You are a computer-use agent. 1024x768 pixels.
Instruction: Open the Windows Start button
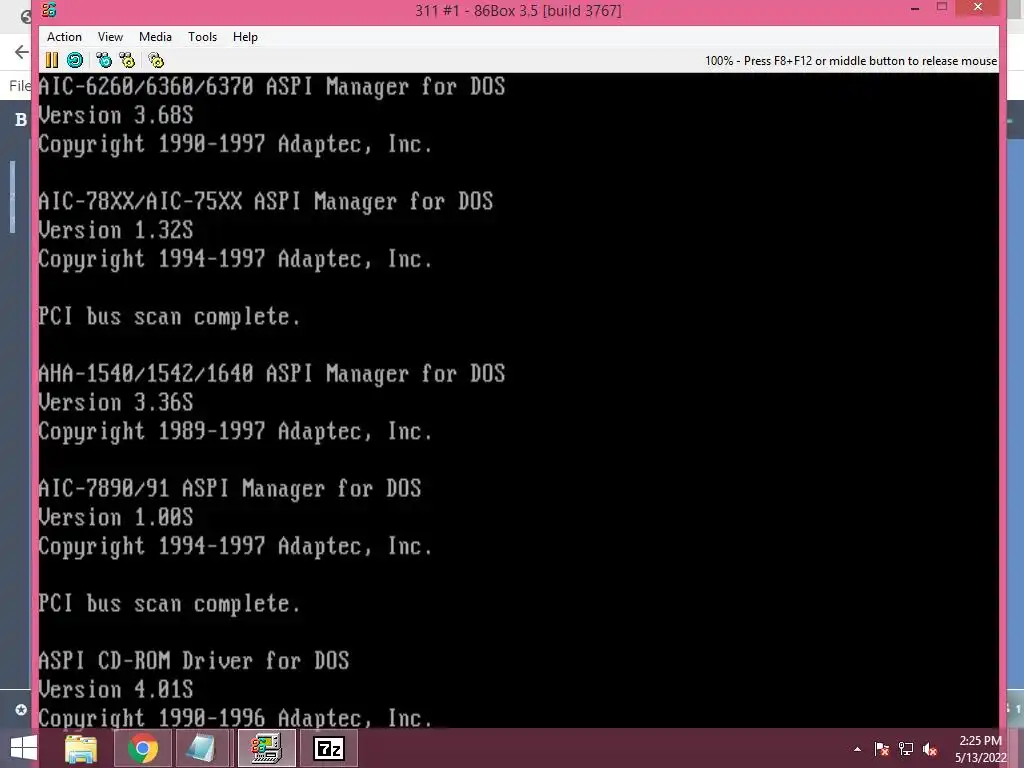click(x=24, y=748)
